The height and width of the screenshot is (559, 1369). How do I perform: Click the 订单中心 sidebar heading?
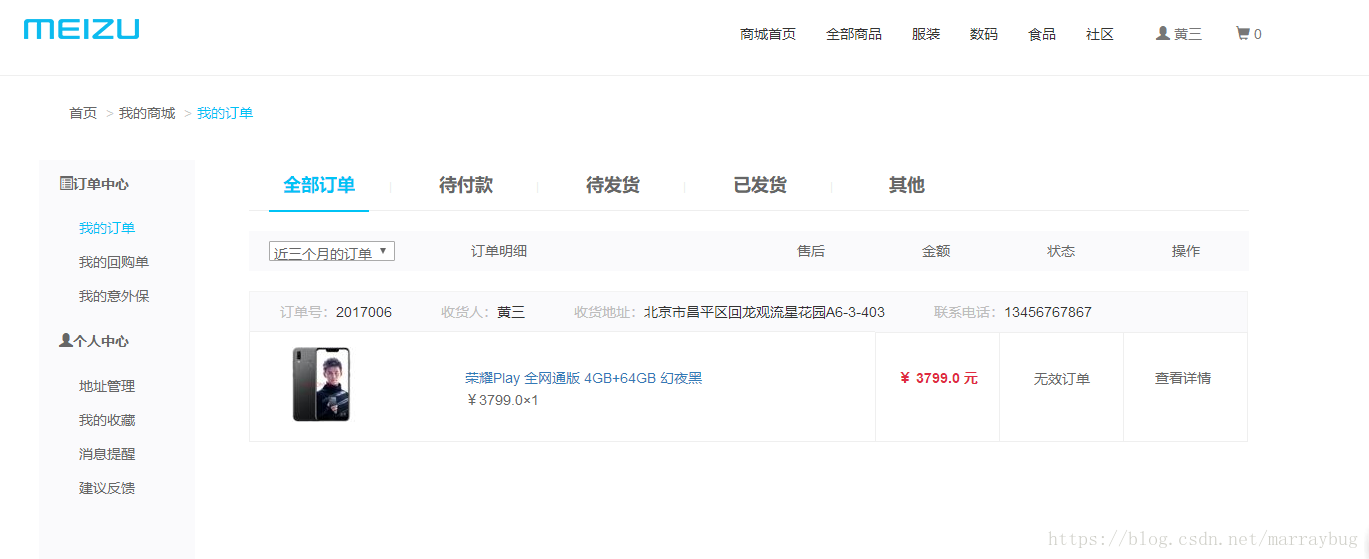pyautogui.click(x=101, y=184)
